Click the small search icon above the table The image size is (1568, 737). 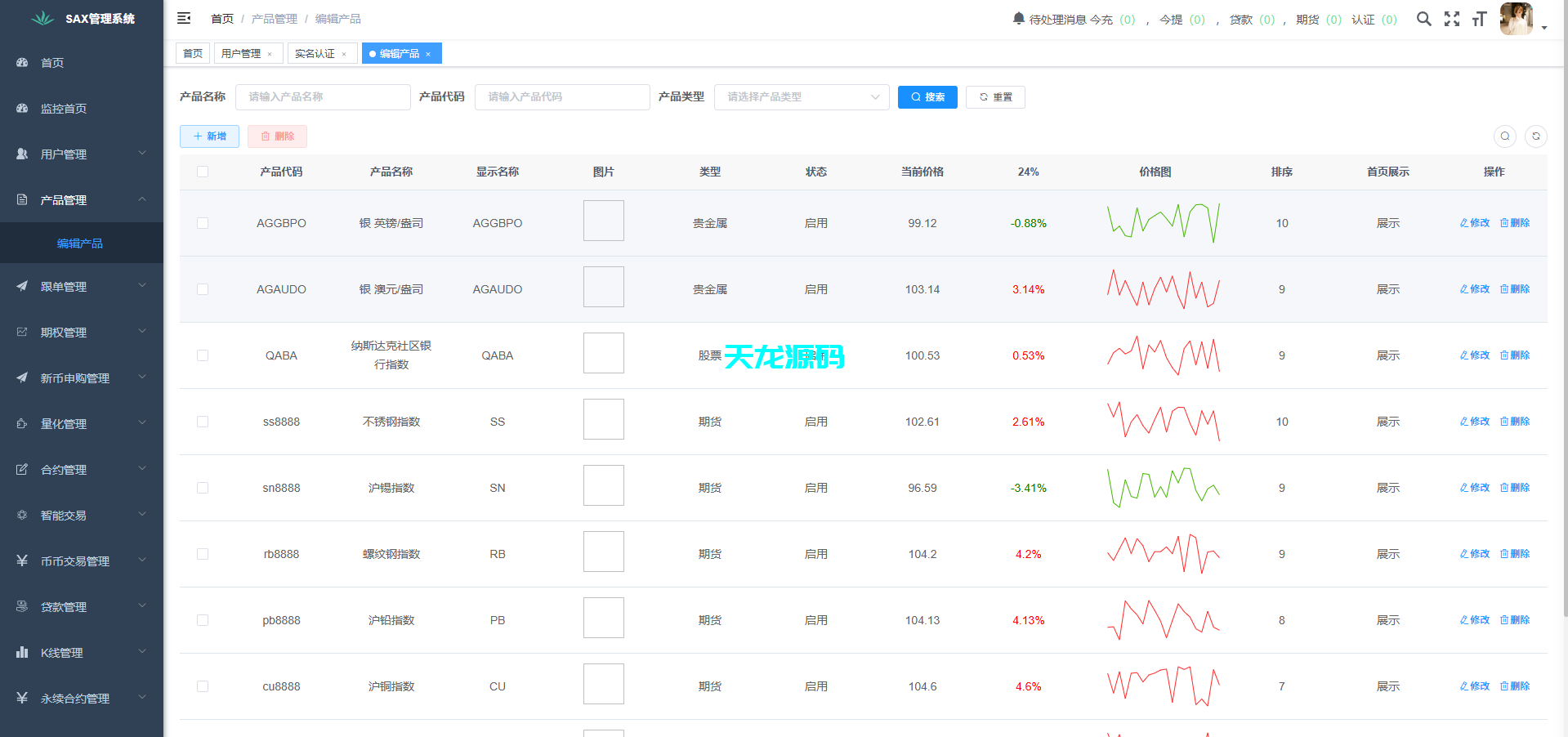(x=1505, y=136)
